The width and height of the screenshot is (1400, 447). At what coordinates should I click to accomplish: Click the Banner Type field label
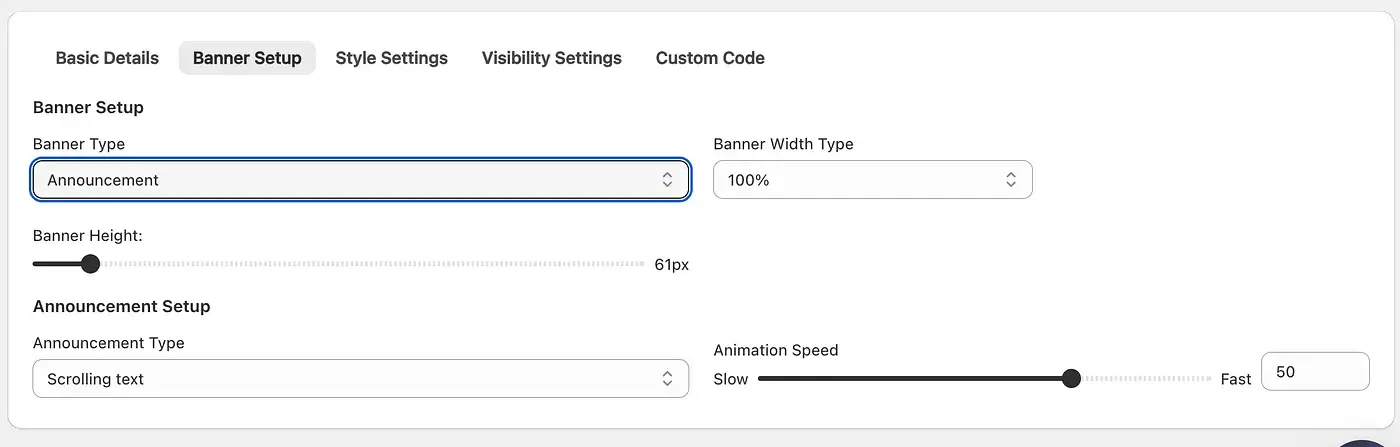point(79,144)
